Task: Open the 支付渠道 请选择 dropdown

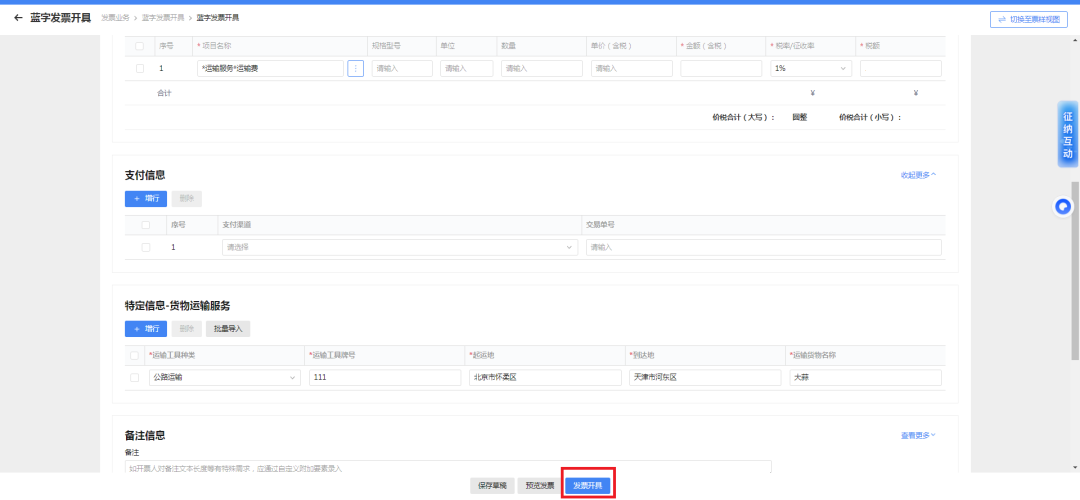Action: (x=400, y=247)
